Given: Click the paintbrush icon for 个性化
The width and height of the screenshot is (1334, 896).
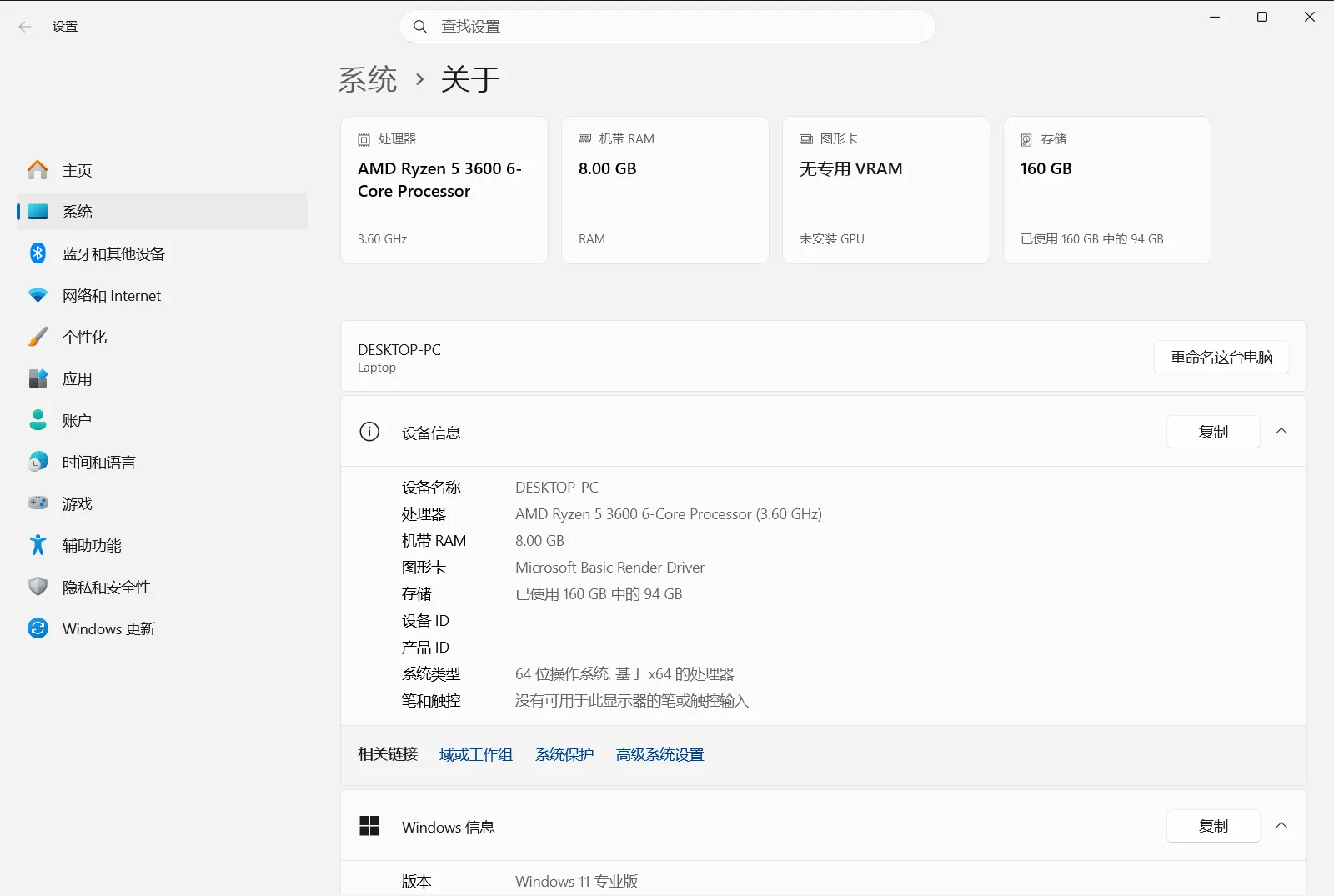Looking at the screenshot, I should [x=38, y=337].
